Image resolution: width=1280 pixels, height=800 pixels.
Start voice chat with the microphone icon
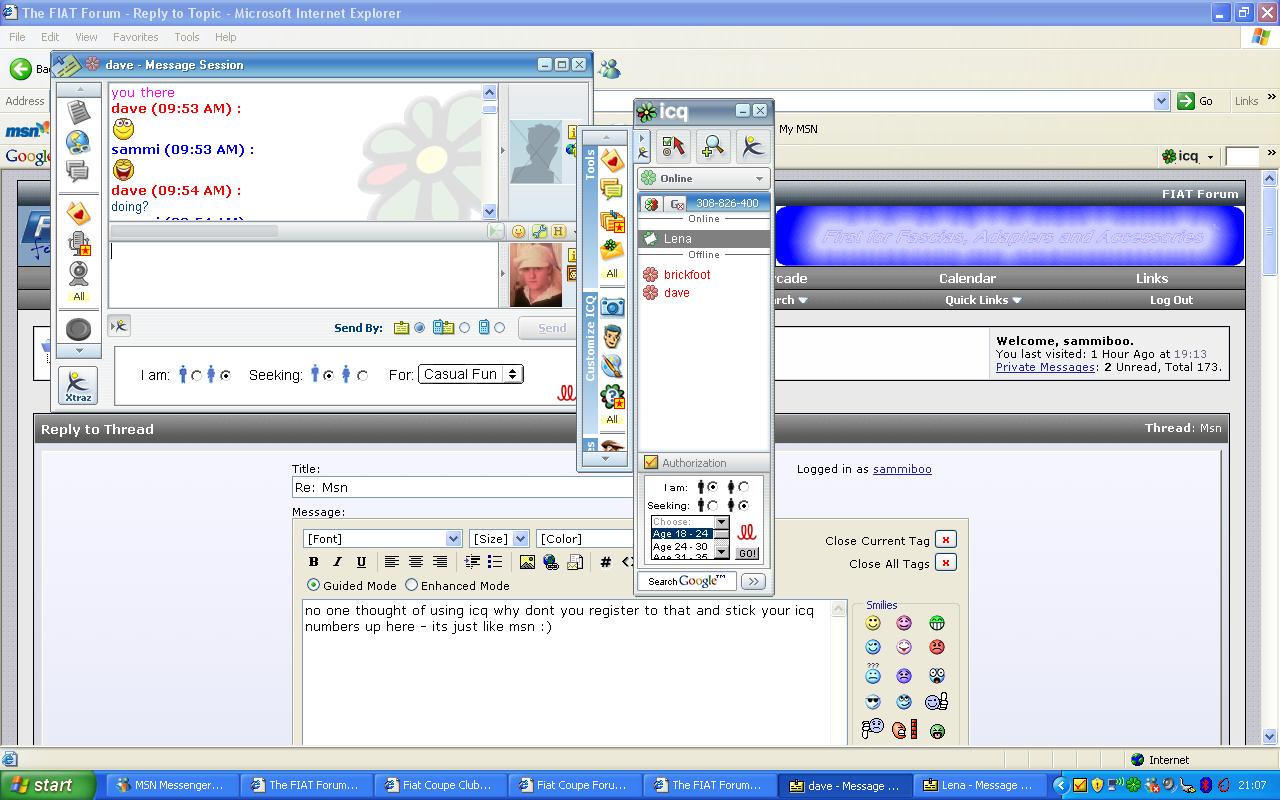click(x=78, y=243)
